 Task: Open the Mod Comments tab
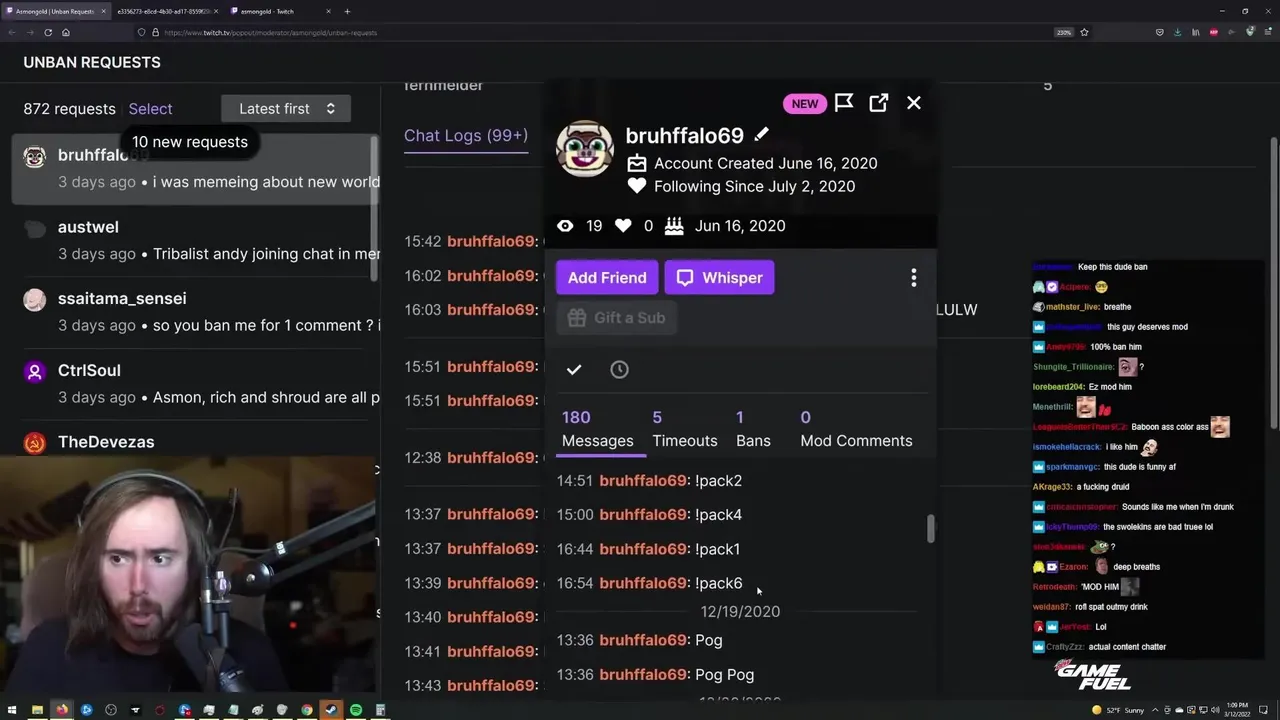coord(856,429)
